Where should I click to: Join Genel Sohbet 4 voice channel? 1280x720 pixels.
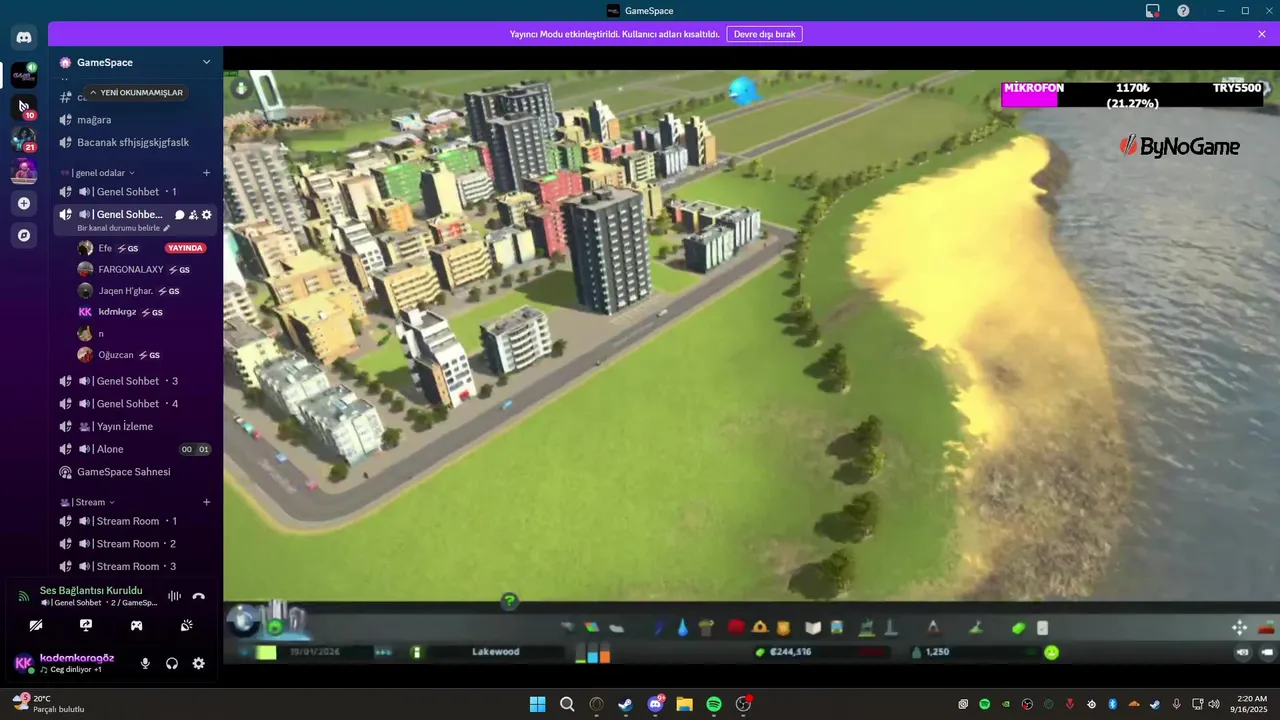point(135,404)
